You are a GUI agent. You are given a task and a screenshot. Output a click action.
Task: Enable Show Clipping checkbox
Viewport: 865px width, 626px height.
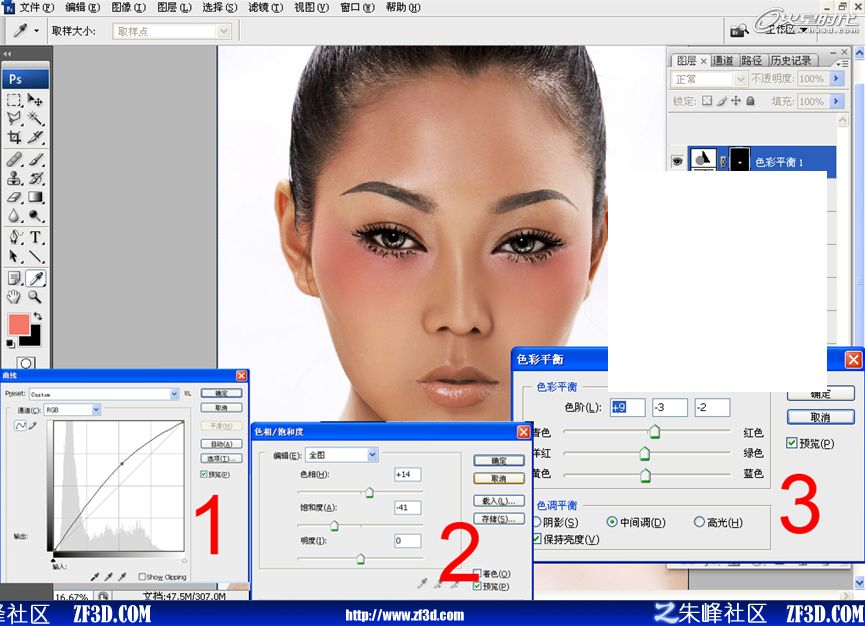click(x=142, y=577)
